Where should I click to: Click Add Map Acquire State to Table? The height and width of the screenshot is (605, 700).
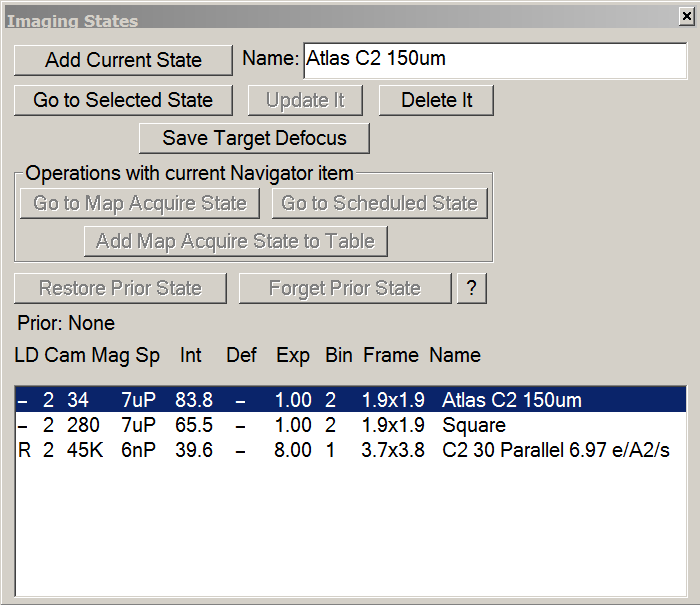[x=235, y=241]
